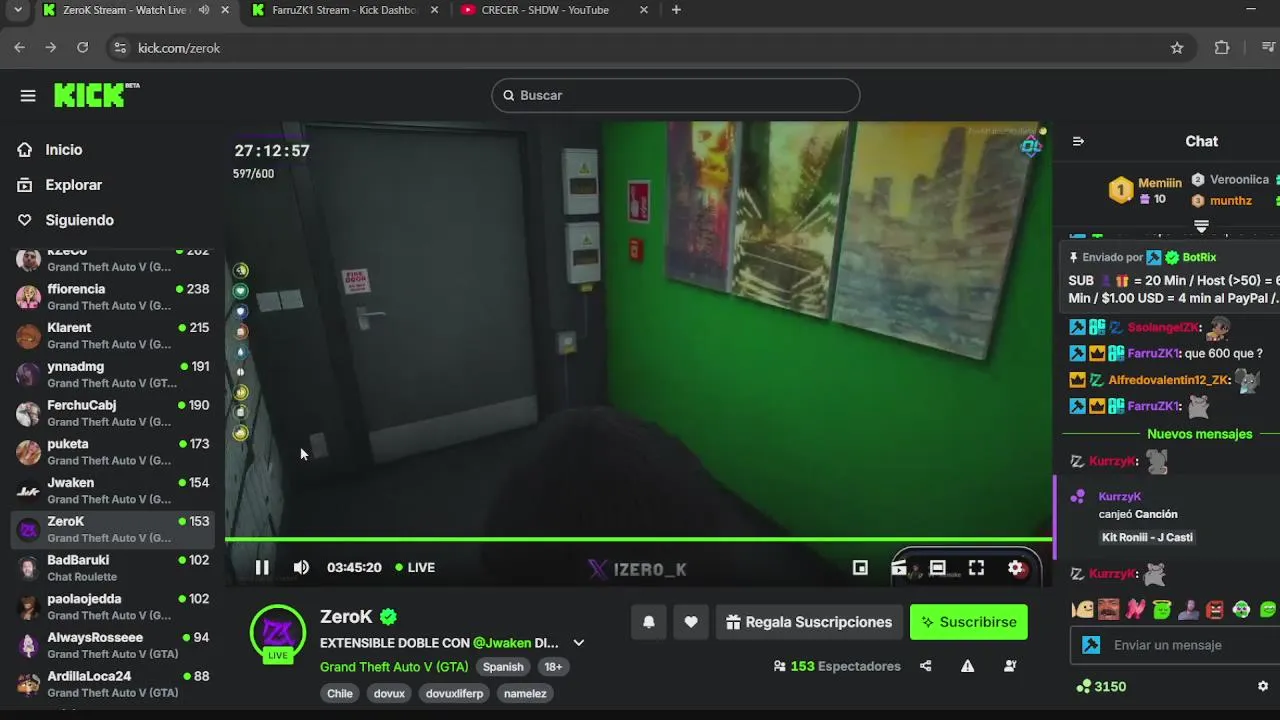
Task: Open chat settings gear at bottom
Action: (x=1263, y=686)
